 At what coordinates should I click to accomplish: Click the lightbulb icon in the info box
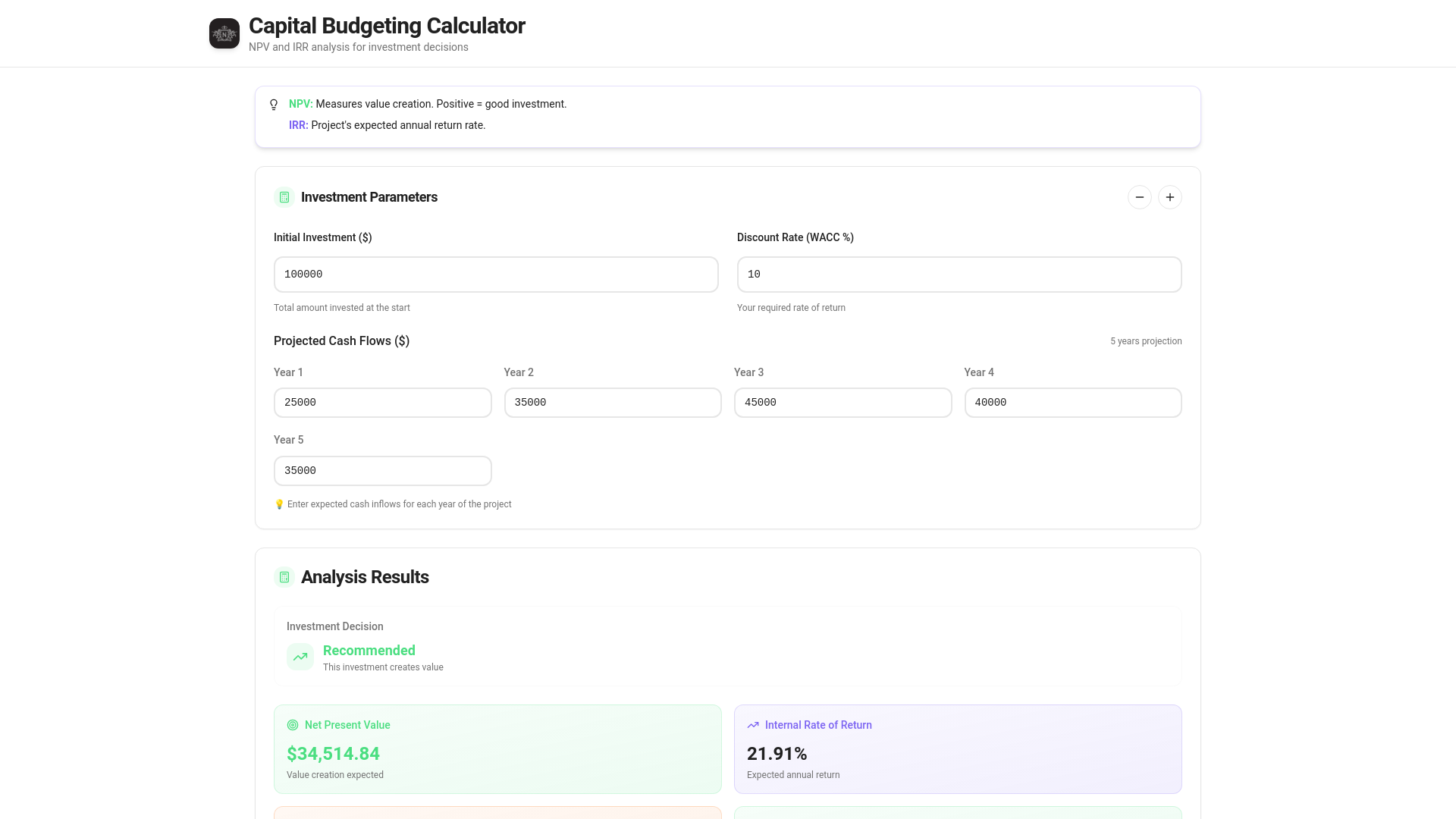(274, 105)
